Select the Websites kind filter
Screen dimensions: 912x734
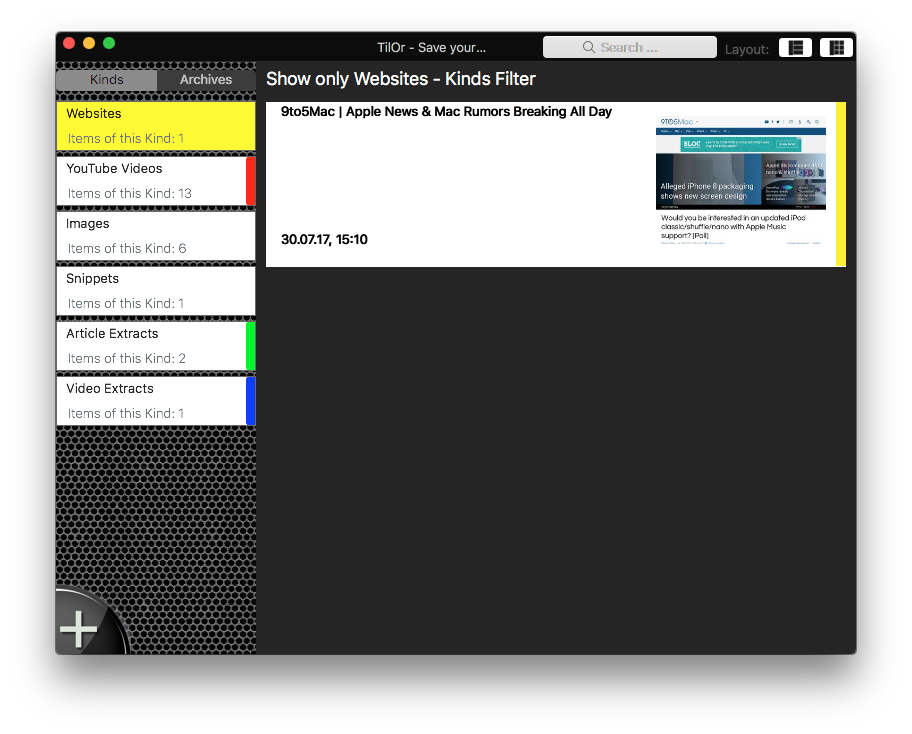pos(156,126)
